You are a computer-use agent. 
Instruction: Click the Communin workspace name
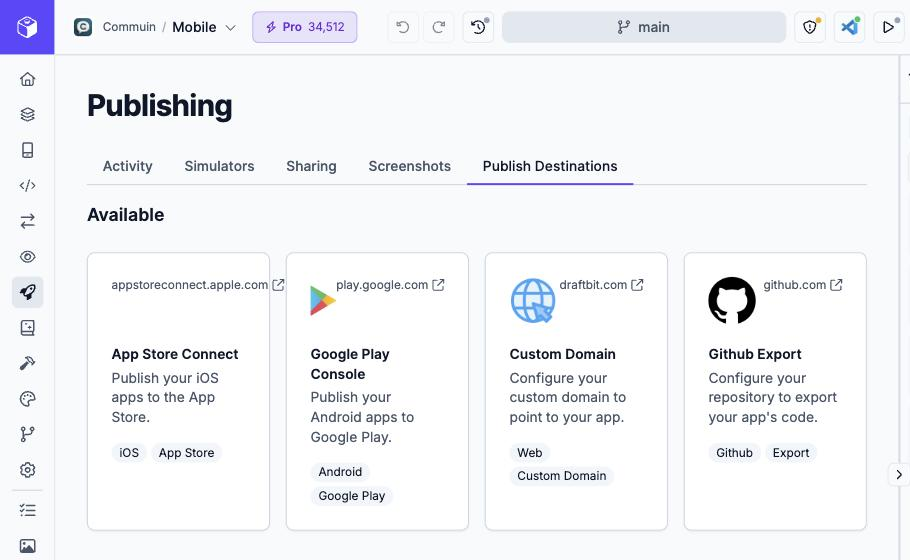129,27
